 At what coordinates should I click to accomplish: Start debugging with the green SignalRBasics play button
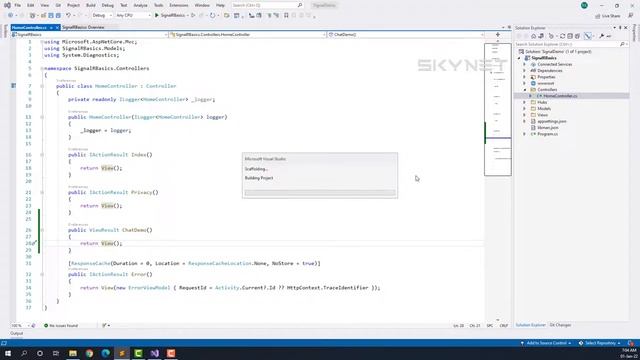click(x=170, y=15)
